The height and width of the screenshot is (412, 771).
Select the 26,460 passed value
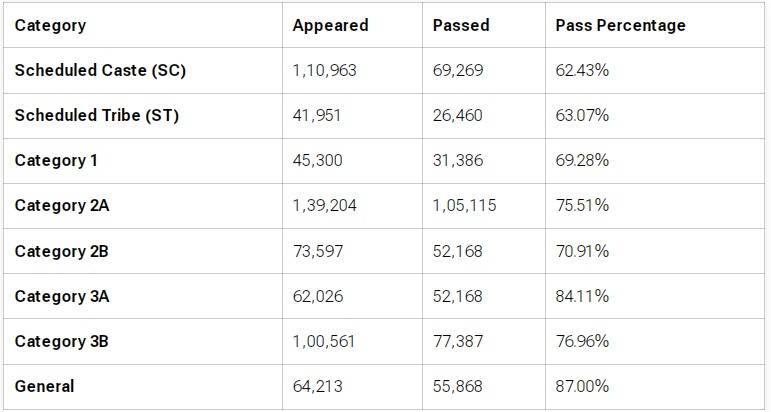point(457,116)
